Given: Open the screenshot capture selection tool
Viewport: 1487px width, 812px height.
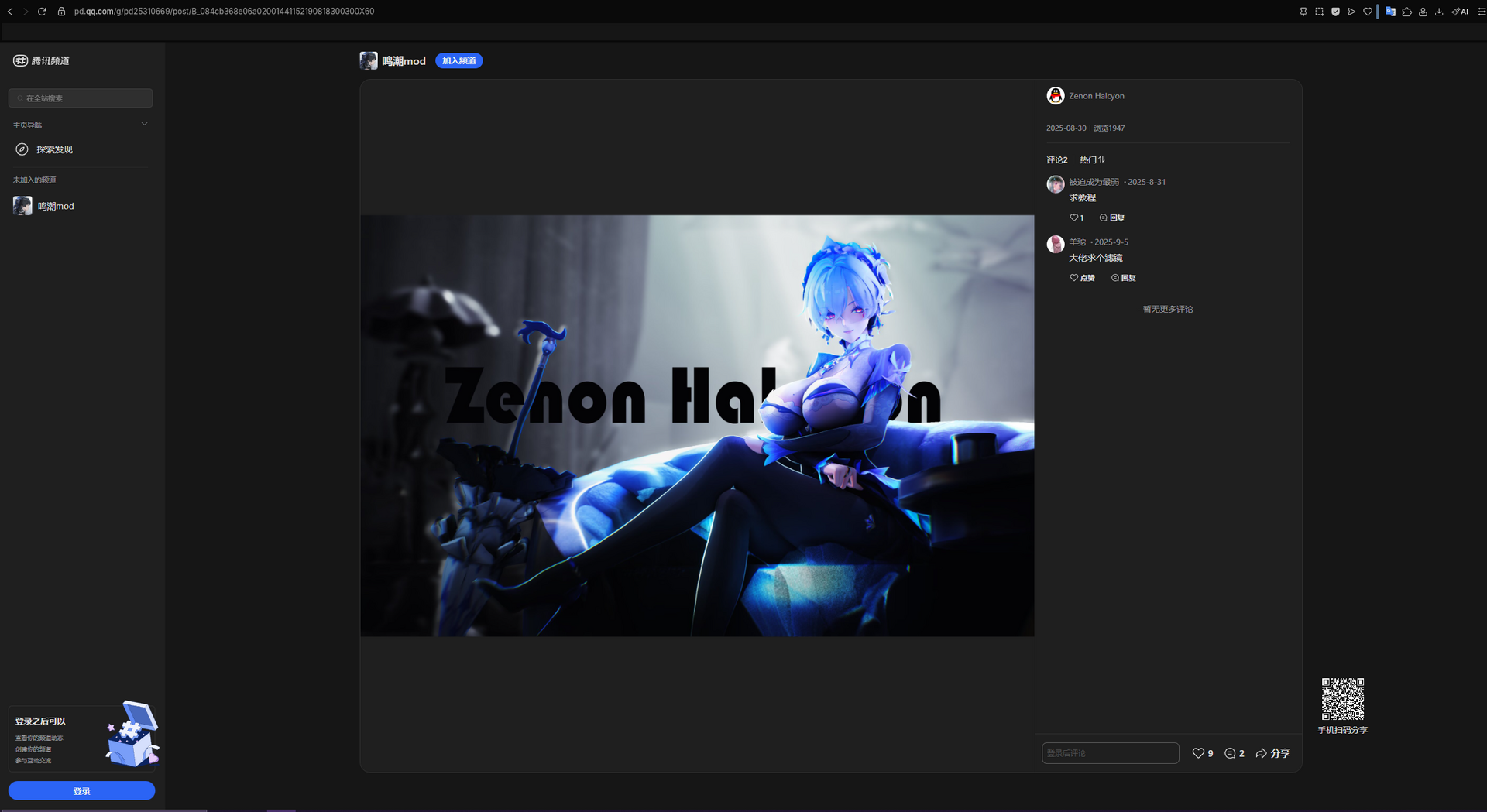Looking at the screenshot, I should [1320, 12].
